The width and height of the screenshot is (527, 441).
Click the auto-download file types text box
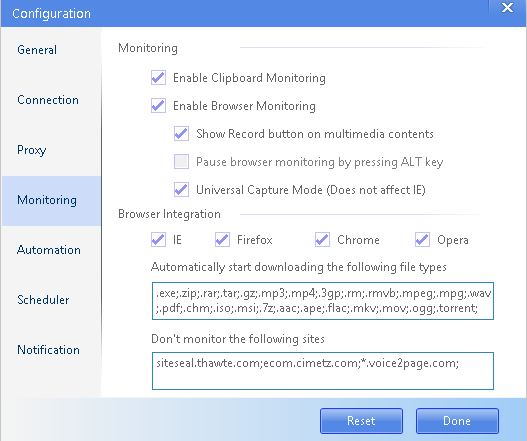(323, 301)
